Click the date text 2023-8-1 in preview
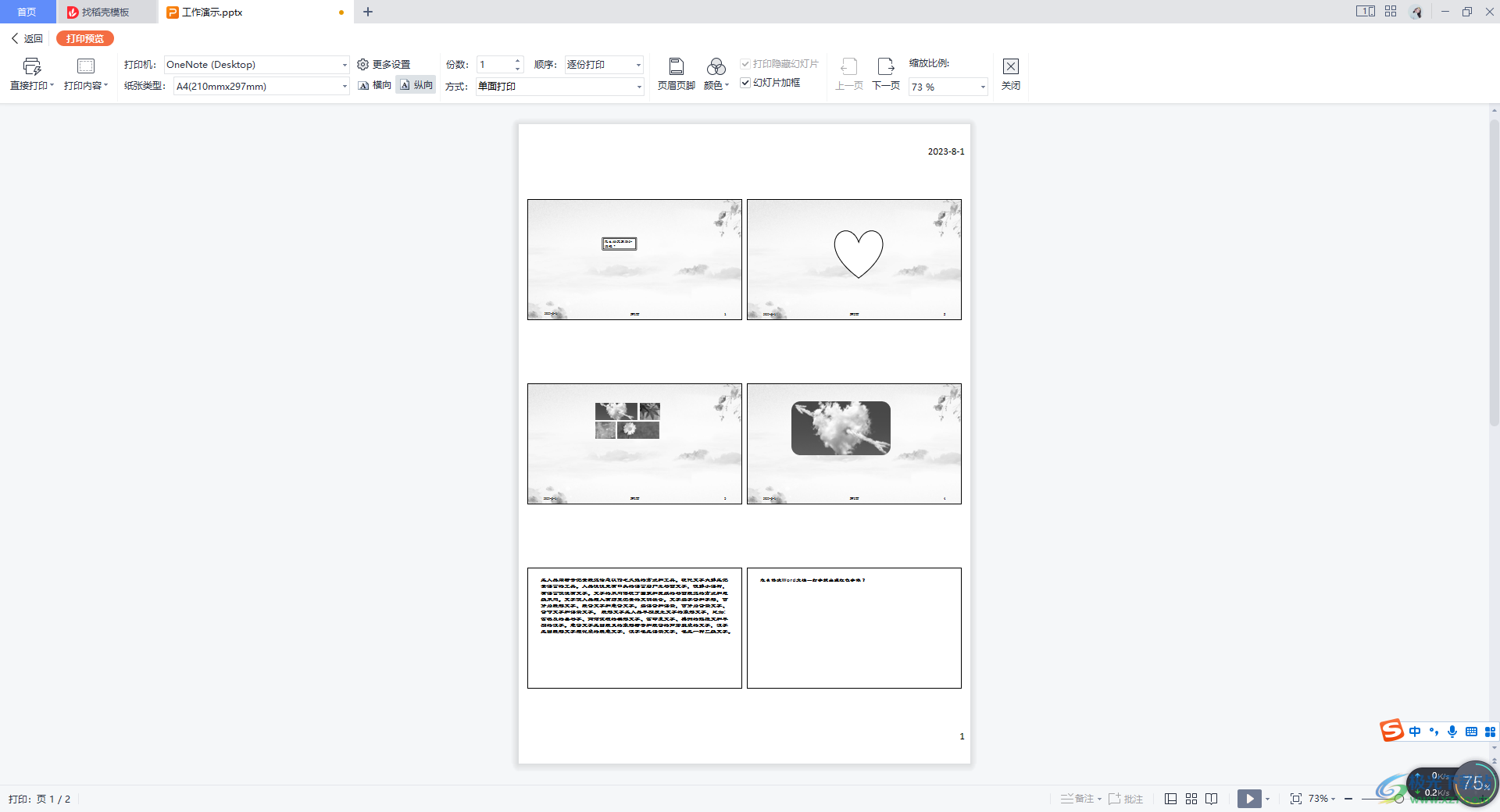The width and height of the screenshot is (1500, 812). [946, 151]
